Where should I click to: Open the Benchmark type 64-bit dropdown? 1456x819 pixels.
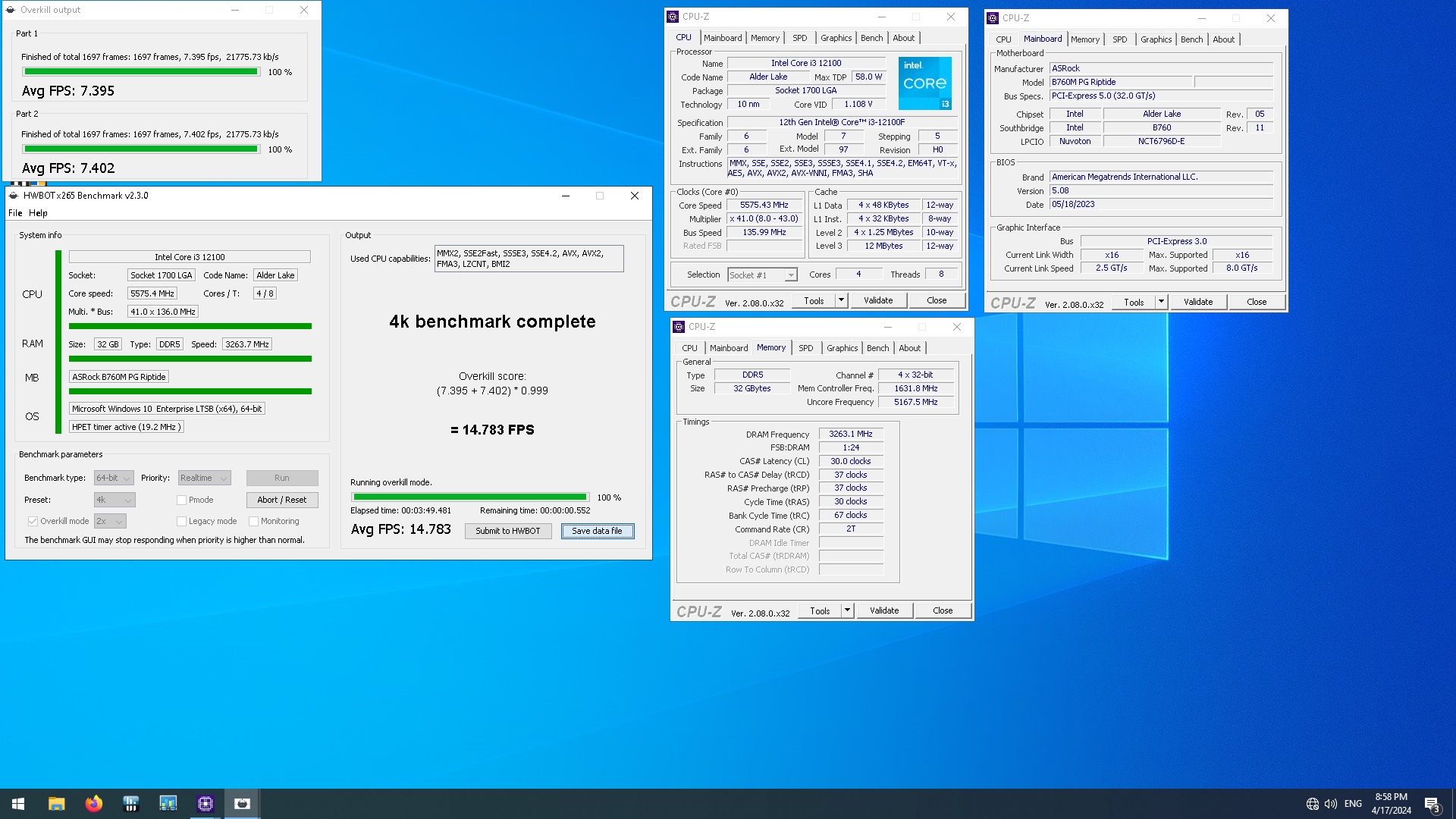click(x=114, y=478)
